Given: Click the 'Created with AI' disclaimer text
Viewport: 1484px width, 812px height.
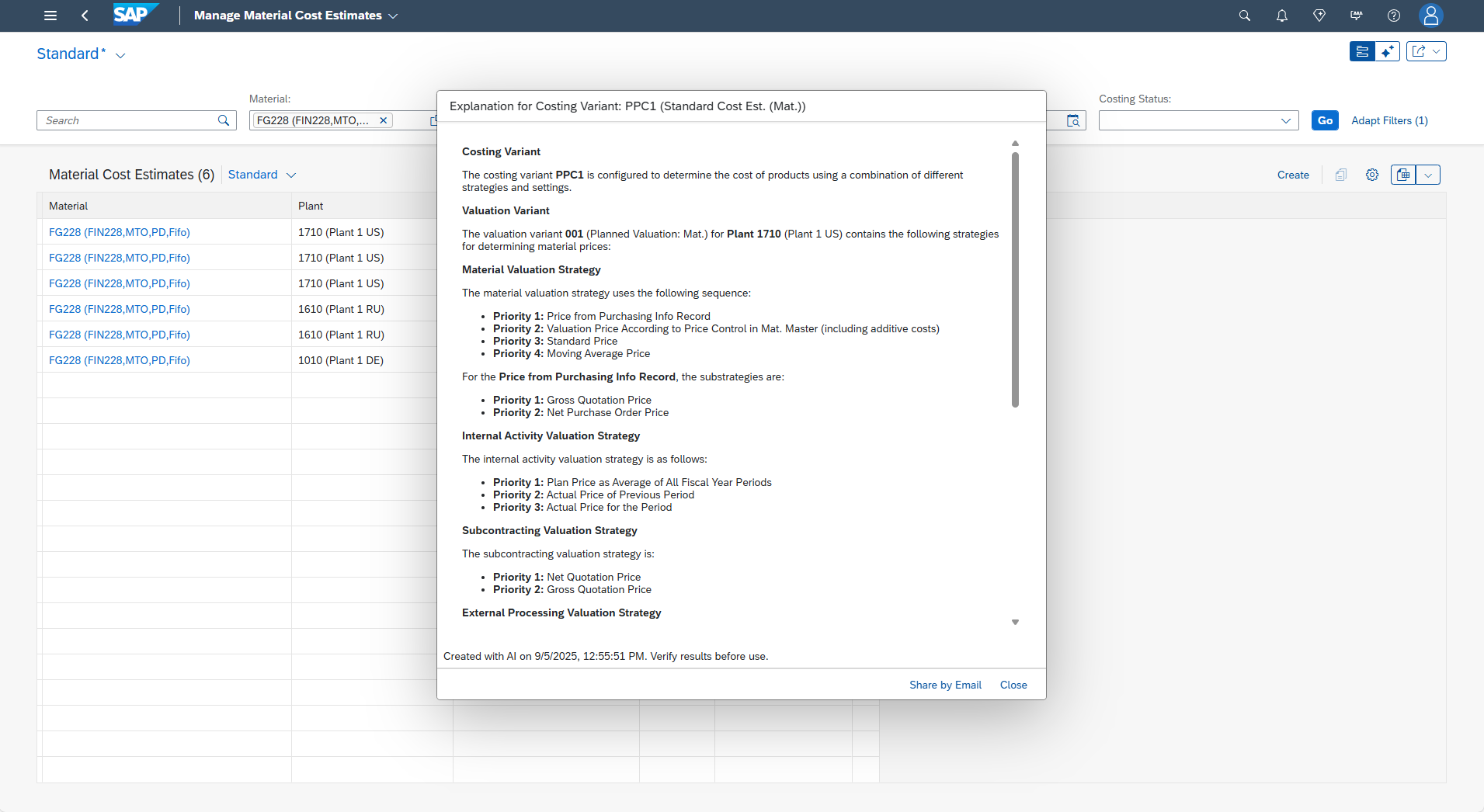Looking at the screenshot, I should [x=606, y=656].
